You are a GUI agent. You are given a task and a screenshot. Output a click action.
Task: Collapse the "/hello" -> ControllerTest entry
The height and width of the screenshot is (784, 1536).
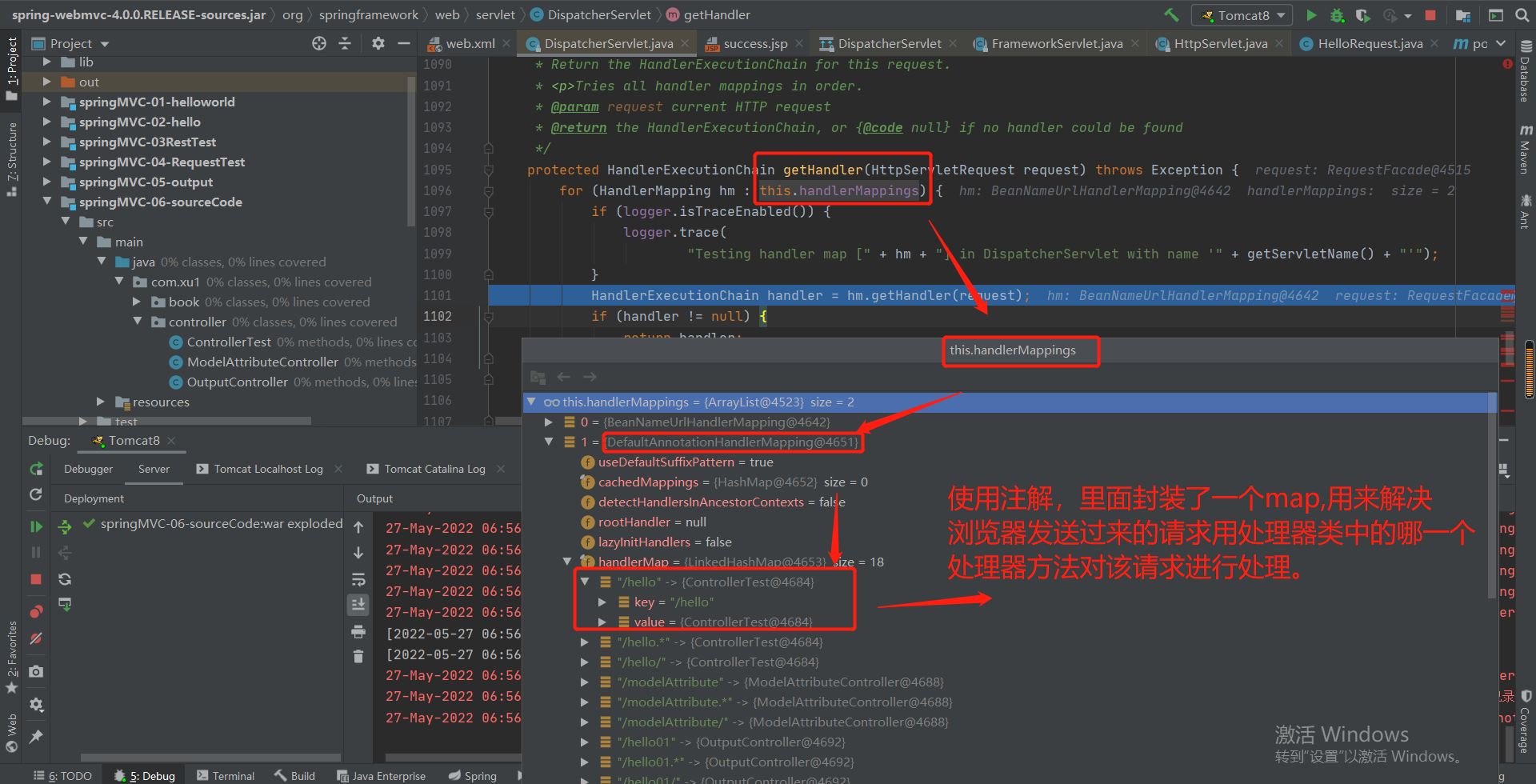[585, 582]
